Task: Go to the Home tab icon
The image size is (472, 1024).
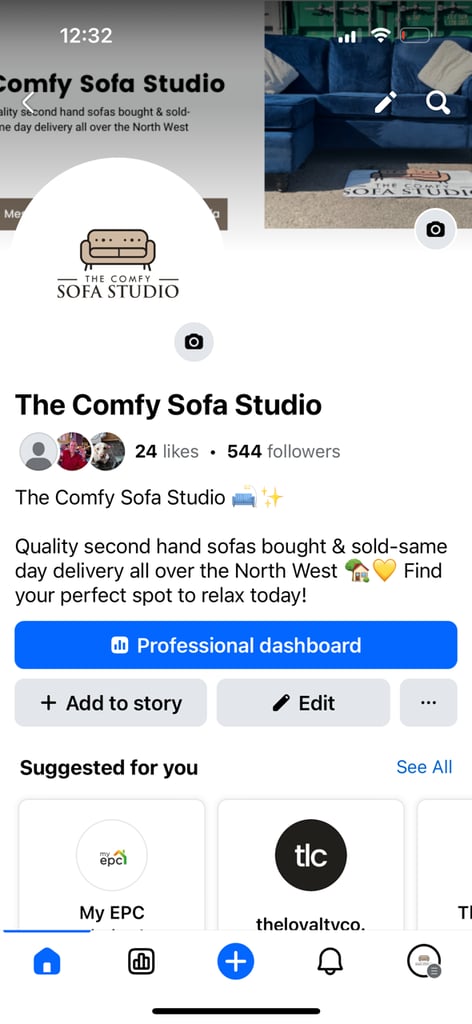Action: pos(47,962)
